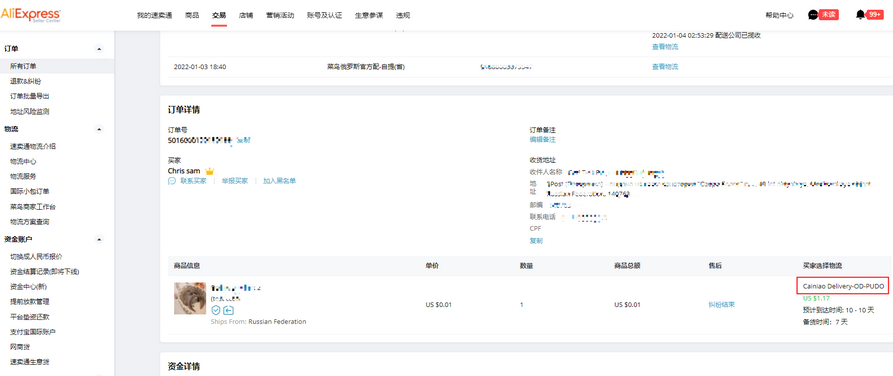Viewport: 893px width, 376px height.
Task: Open 提前放款管理 in the sidebar
Action: [30, 301]
